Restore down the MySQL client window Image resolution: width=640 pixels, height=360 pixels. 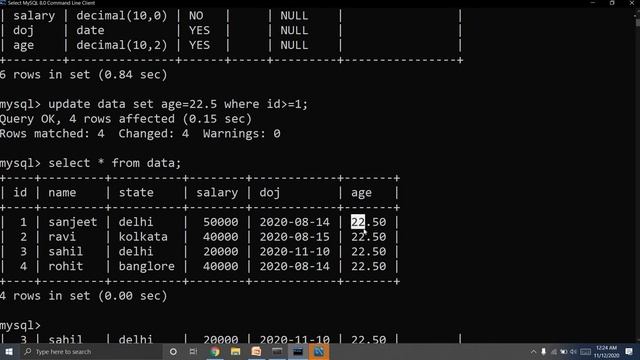point(612,3)
